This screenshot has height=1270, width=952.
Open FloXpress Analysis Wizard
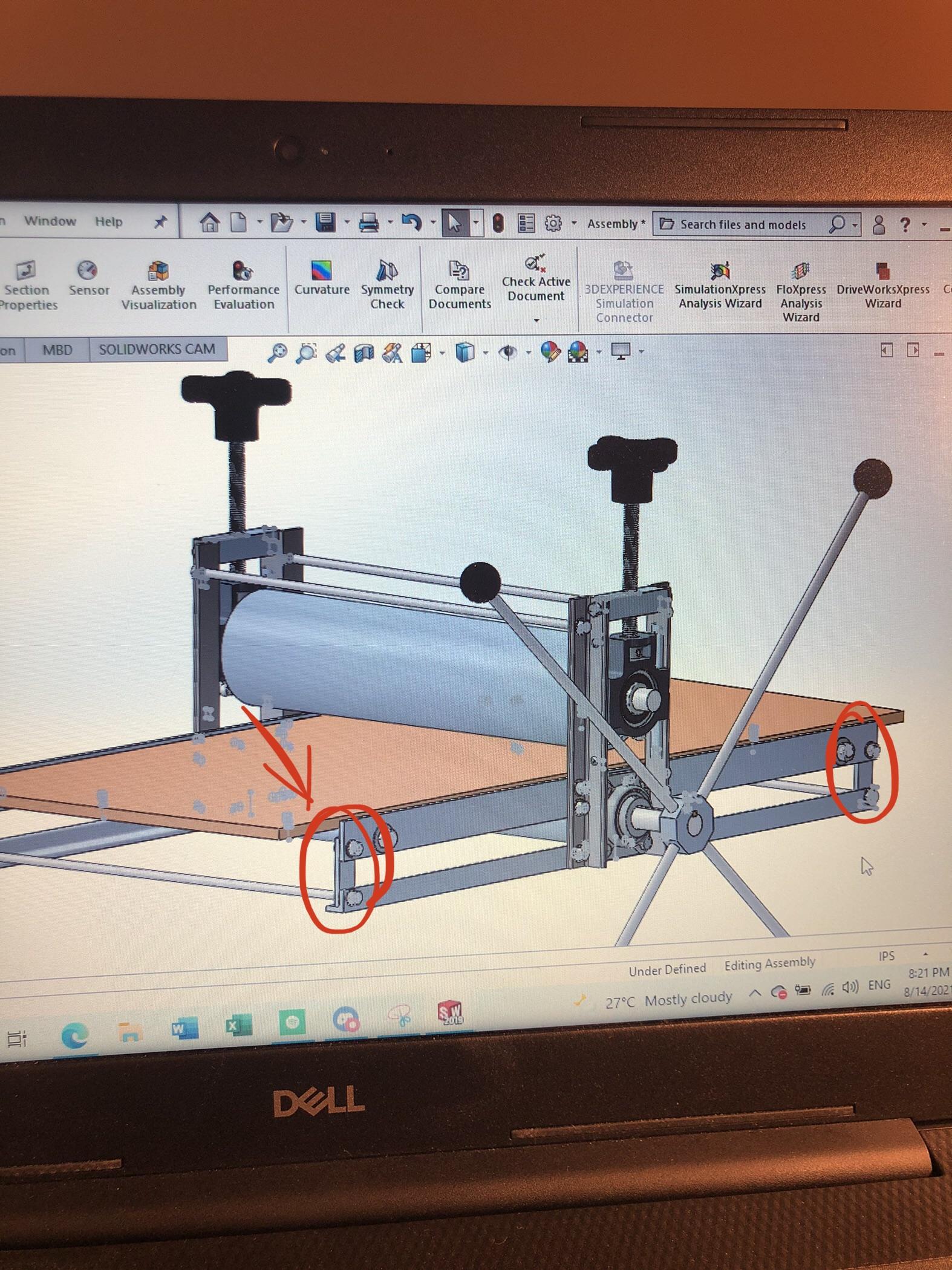(801, 289)
